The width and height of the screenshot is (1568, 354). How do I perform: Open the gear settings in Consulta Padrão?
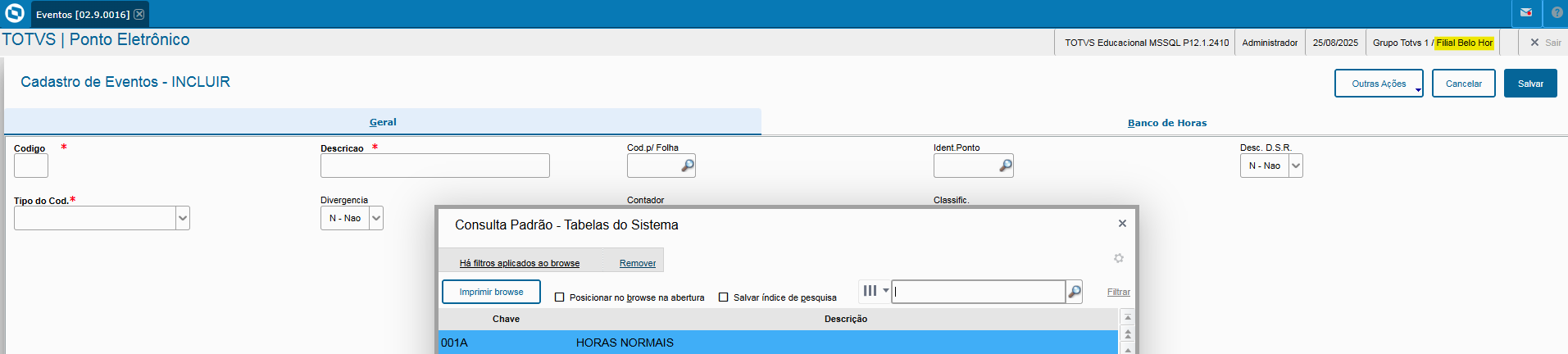point(1118,258)
